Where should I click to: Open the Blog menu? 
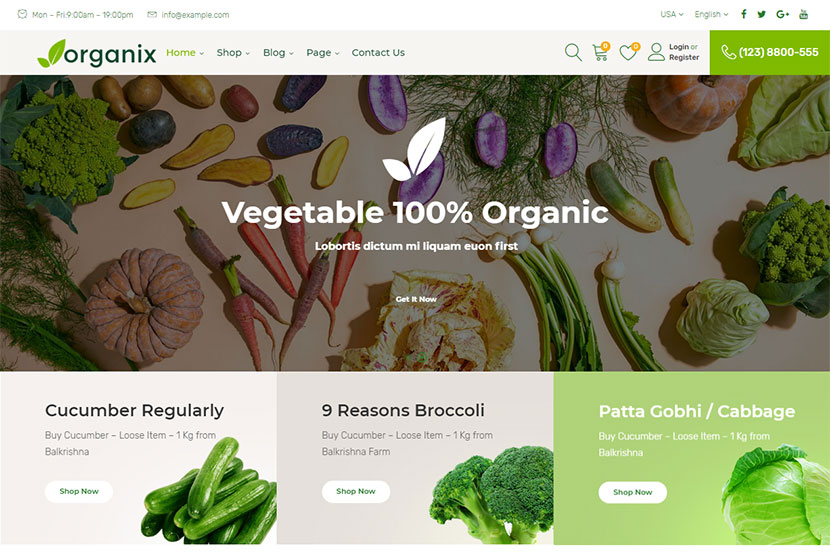[278, 52]
